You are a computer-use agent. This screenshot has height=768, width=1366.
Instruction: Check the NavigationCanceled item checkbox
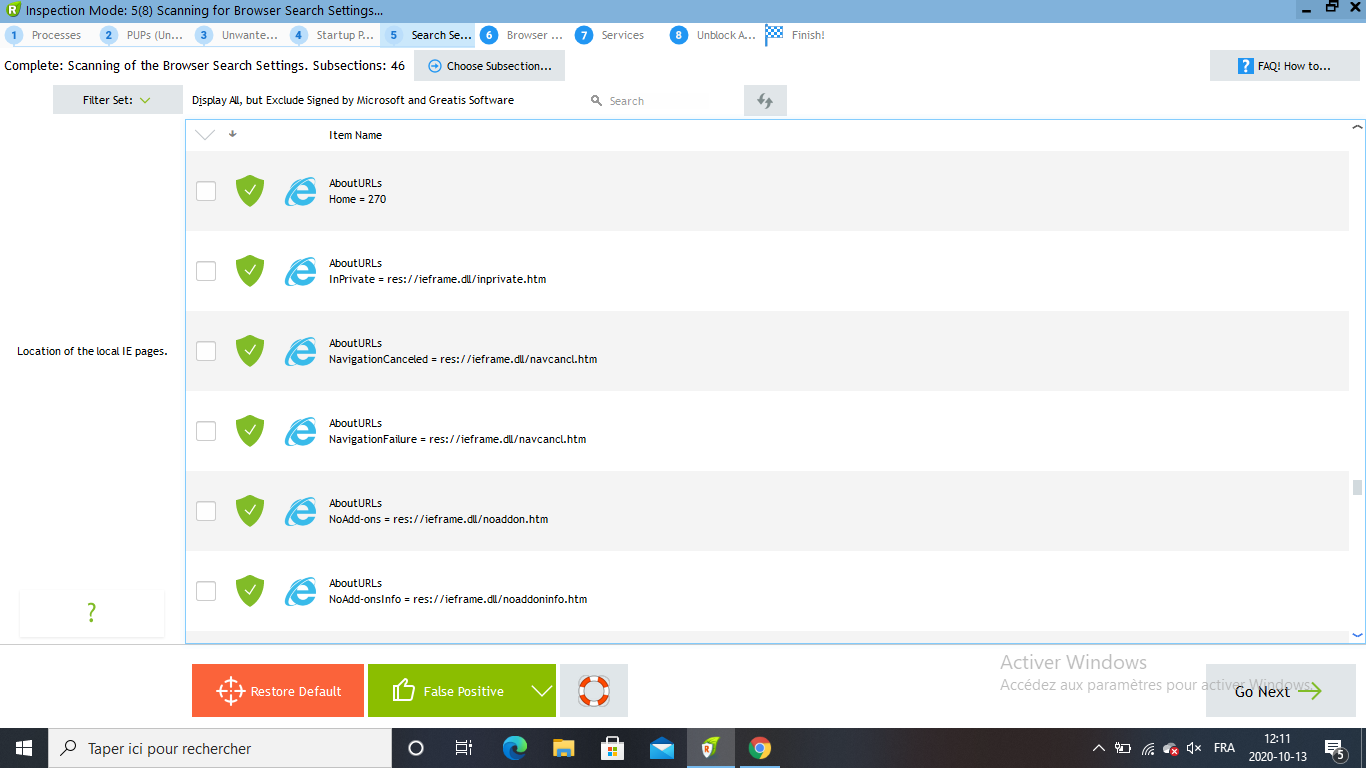(x=206, y=351)
